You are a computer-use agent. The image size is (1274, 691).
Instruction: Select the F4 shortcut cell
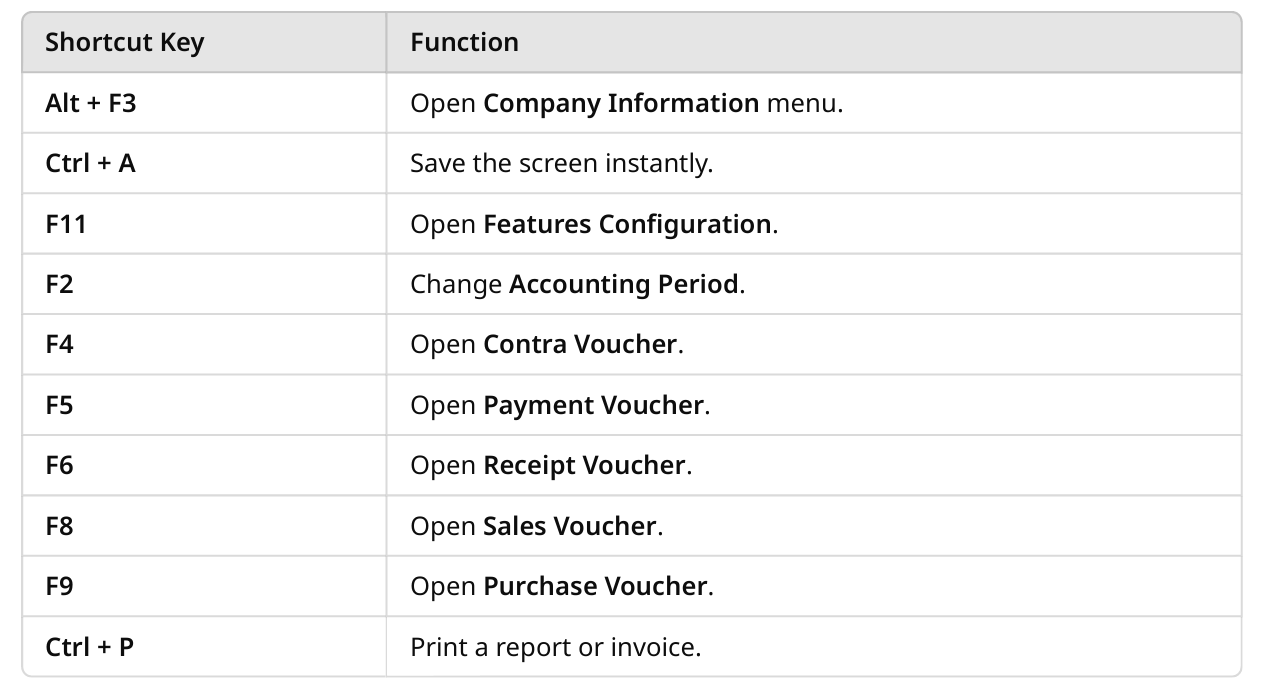[204, 344]
